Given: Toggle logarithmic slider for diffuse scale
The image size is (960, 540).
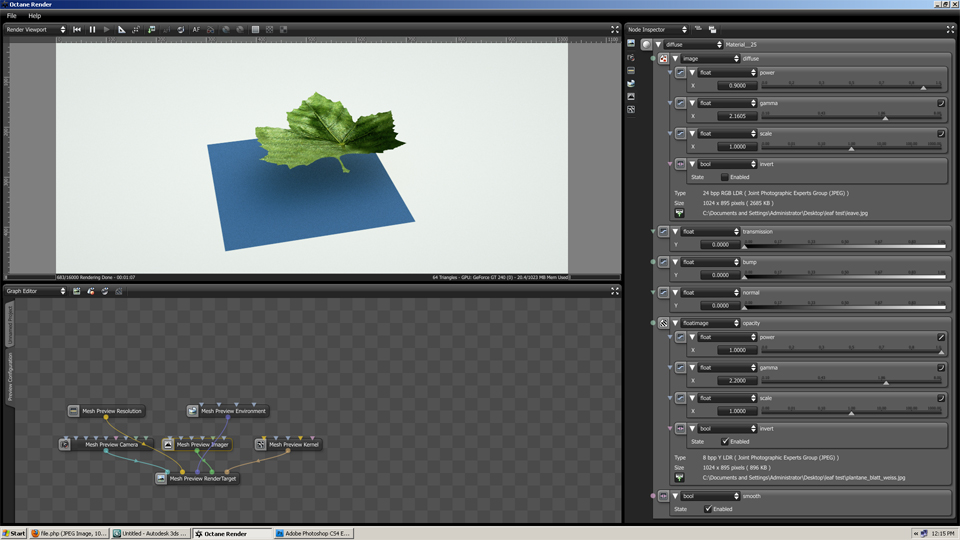Looking at the screenshot, I should pos(941,133).
